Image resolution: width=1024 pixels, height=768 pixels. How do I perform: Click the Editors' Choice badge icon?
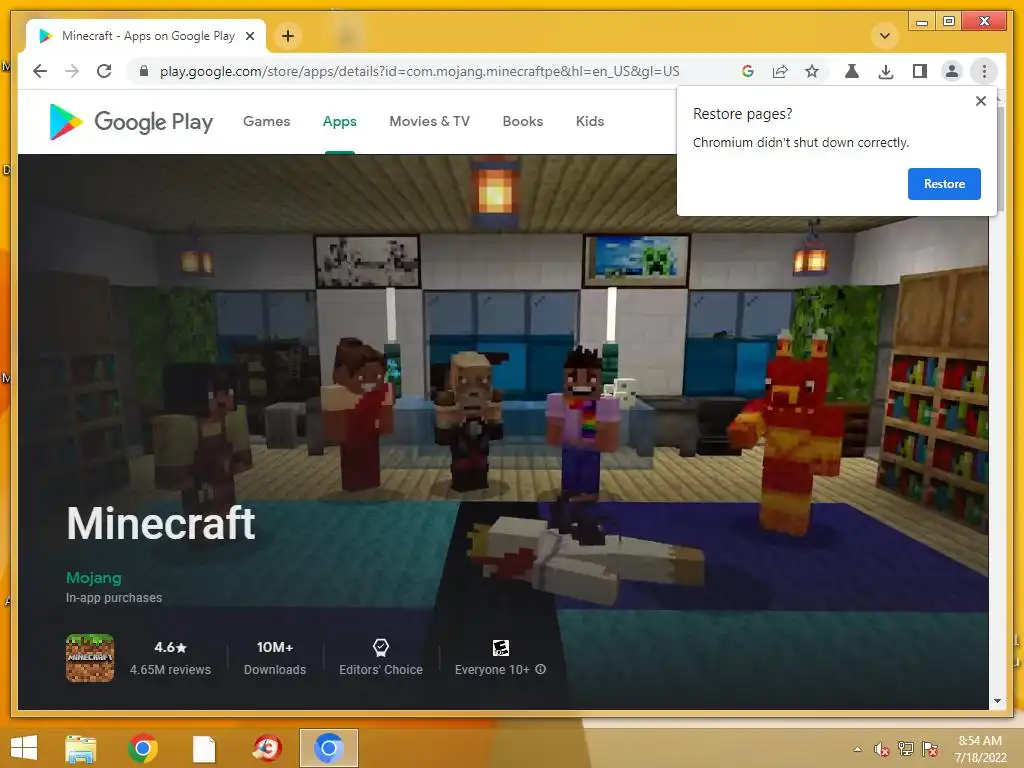[x=381, y=647]
